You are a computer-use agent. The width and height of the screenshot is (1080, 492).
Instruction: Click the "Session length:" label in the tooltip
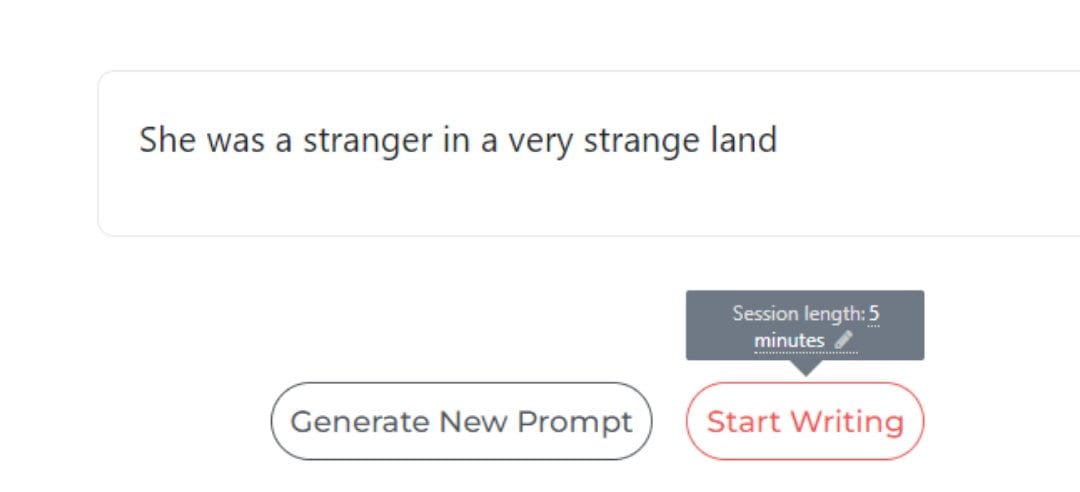[798, 314]
